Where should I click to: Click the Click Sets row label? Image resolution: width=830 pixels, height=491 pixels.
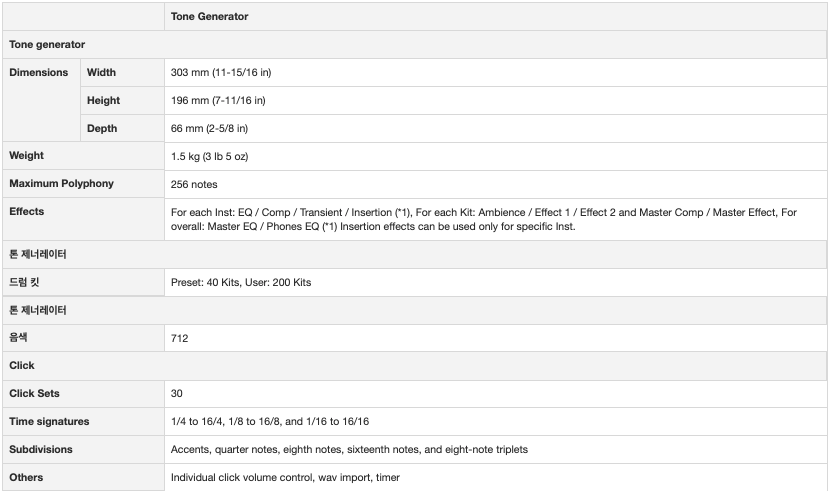(35, 394)
